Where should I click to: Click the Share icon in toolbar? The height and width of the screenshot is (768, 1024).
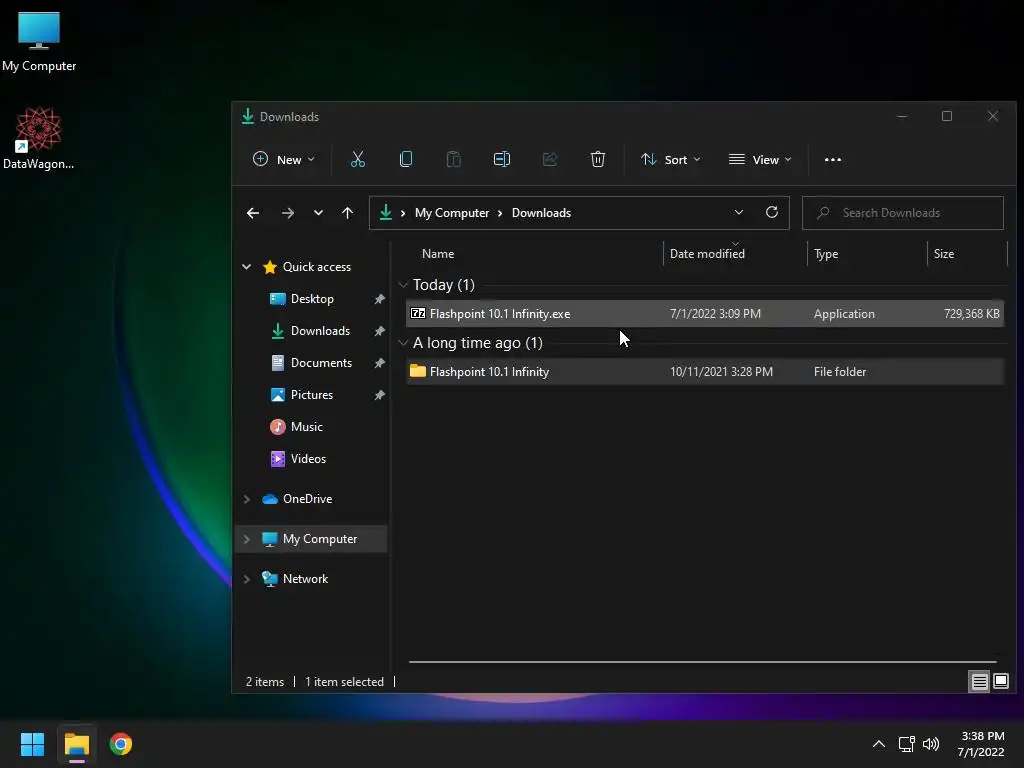550,159
